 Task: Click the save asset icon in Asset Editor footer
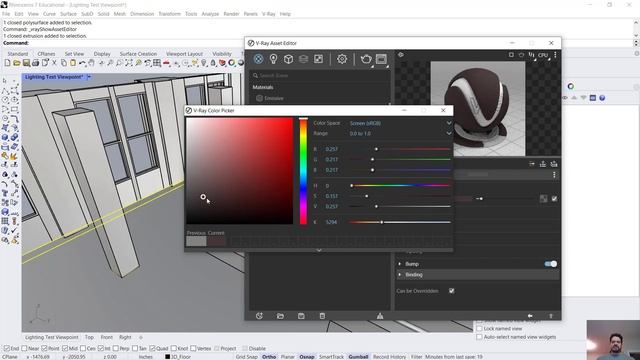click(301, 316)
